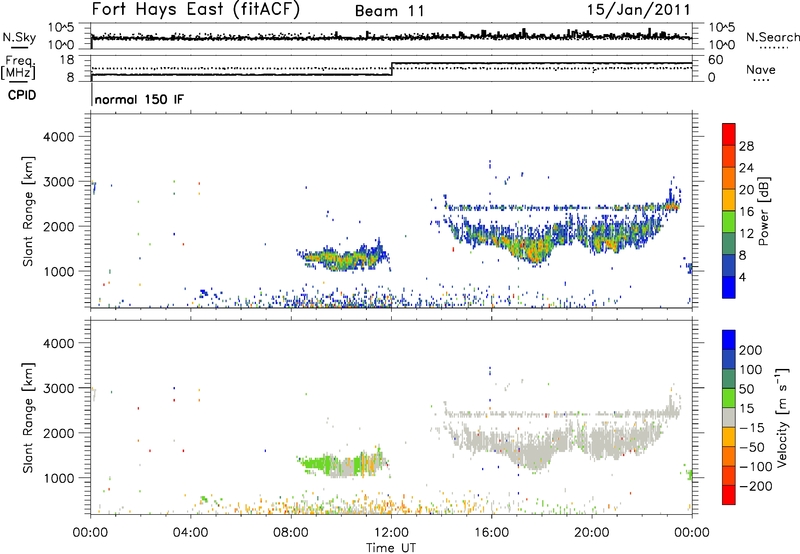Image resolution: width=800 pixels, height=554 pixels.
Task: Select the '60' tick on the Nave axis
Action: [716, 60]
